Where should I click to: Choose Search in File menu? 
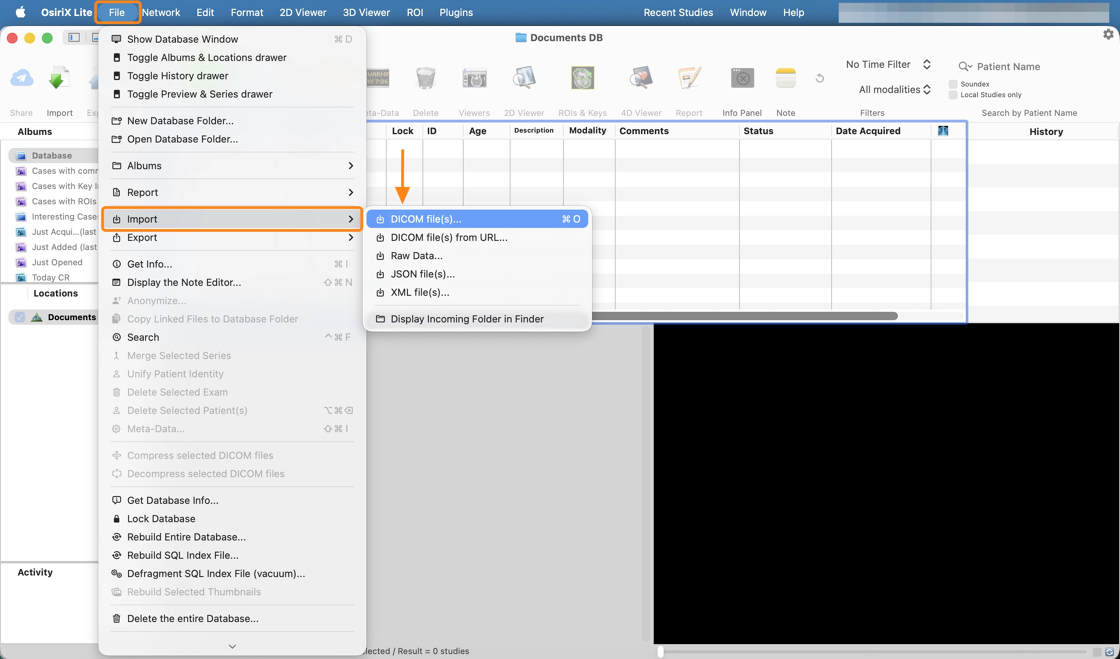click(232, 337)
